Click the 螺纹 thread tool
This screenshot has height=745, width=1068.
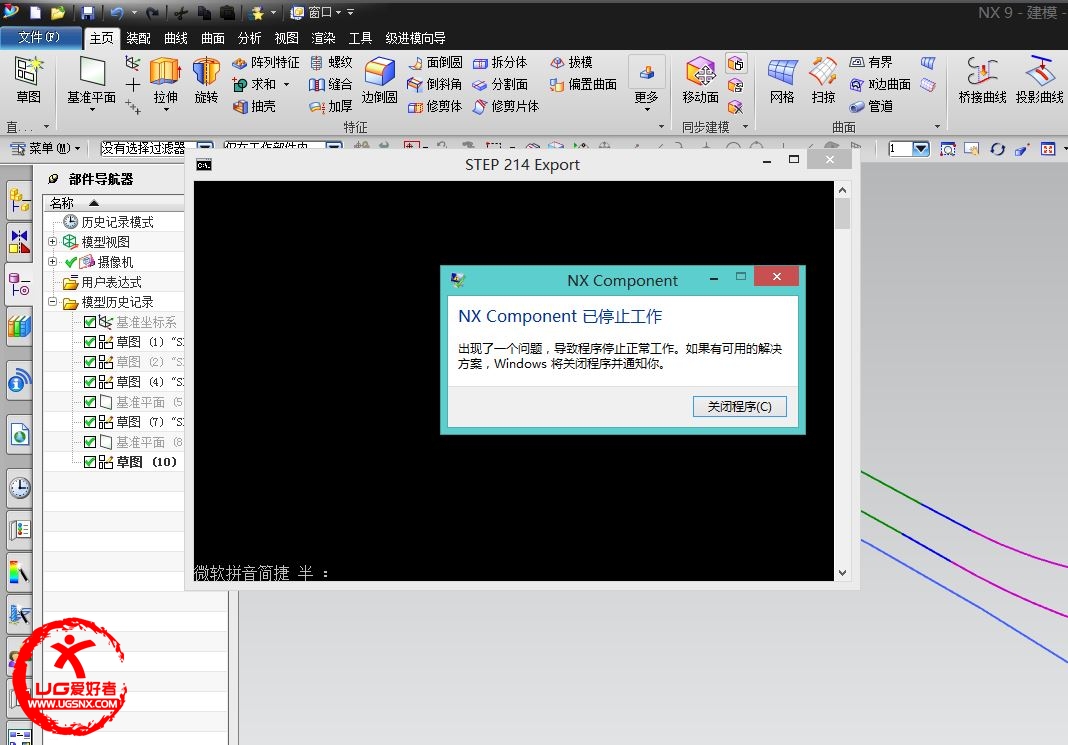332,63
